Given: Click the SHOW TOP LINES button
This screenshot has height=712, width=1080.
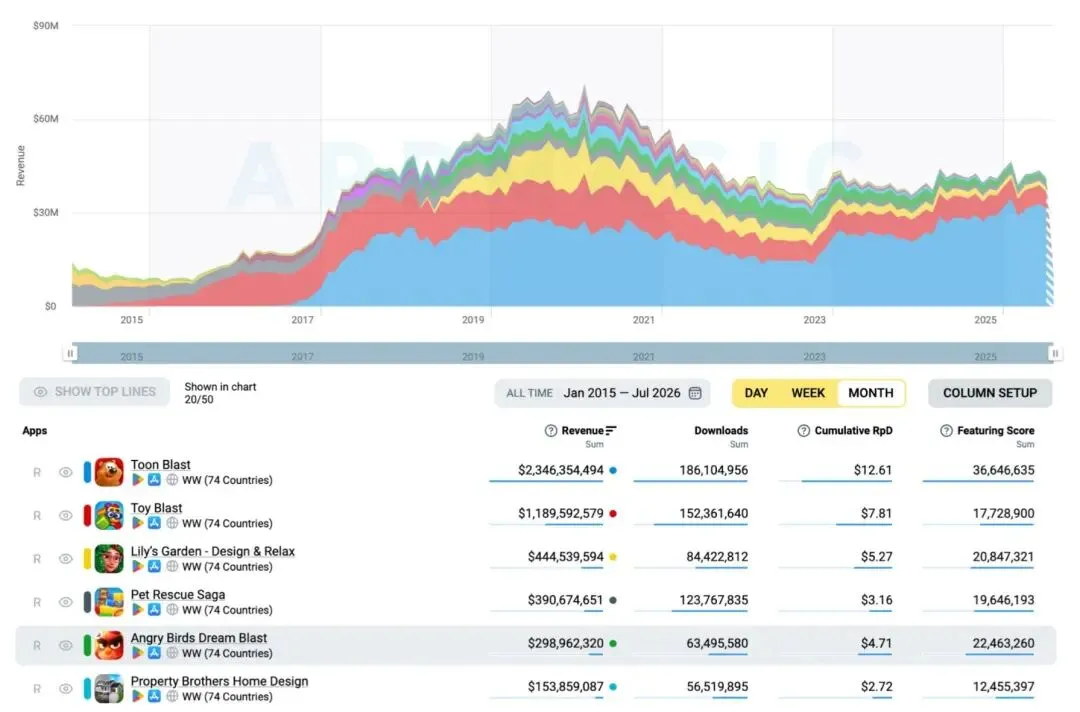Looking at the screenshot, I should 94,392.
